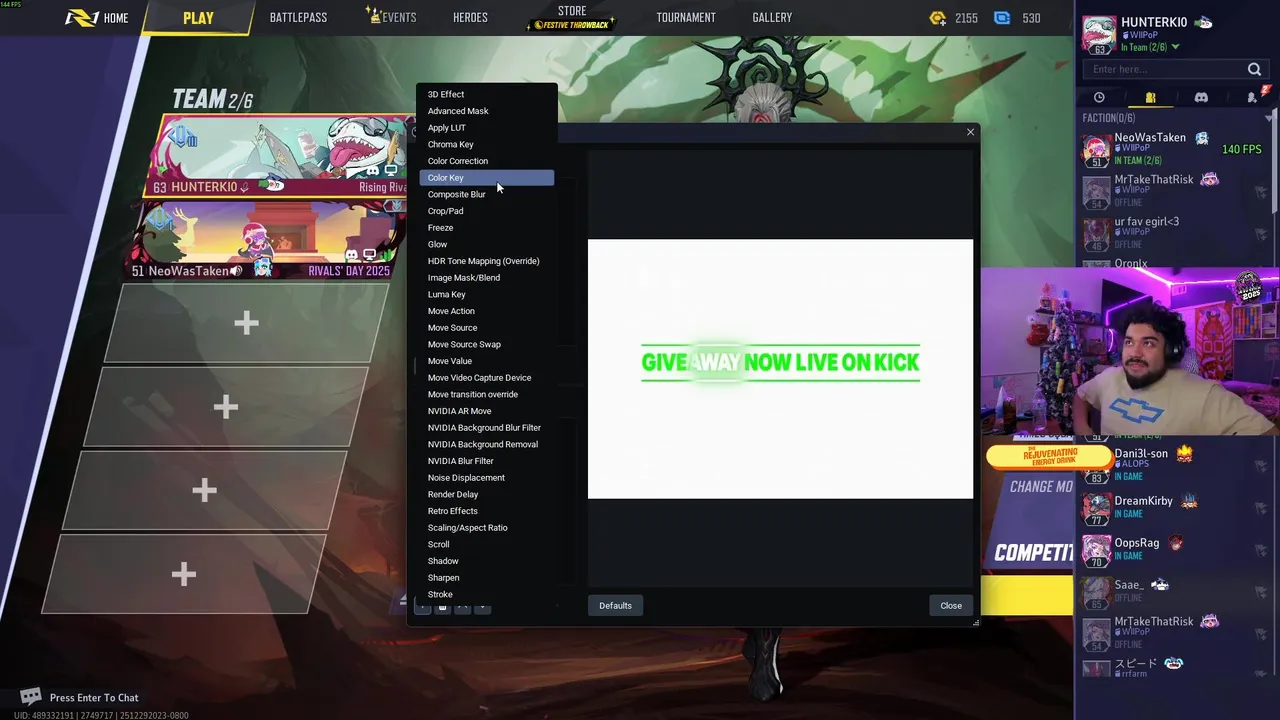Choose Crop/Pad from filter menu
1280x720 pixels.
(486, 211)
